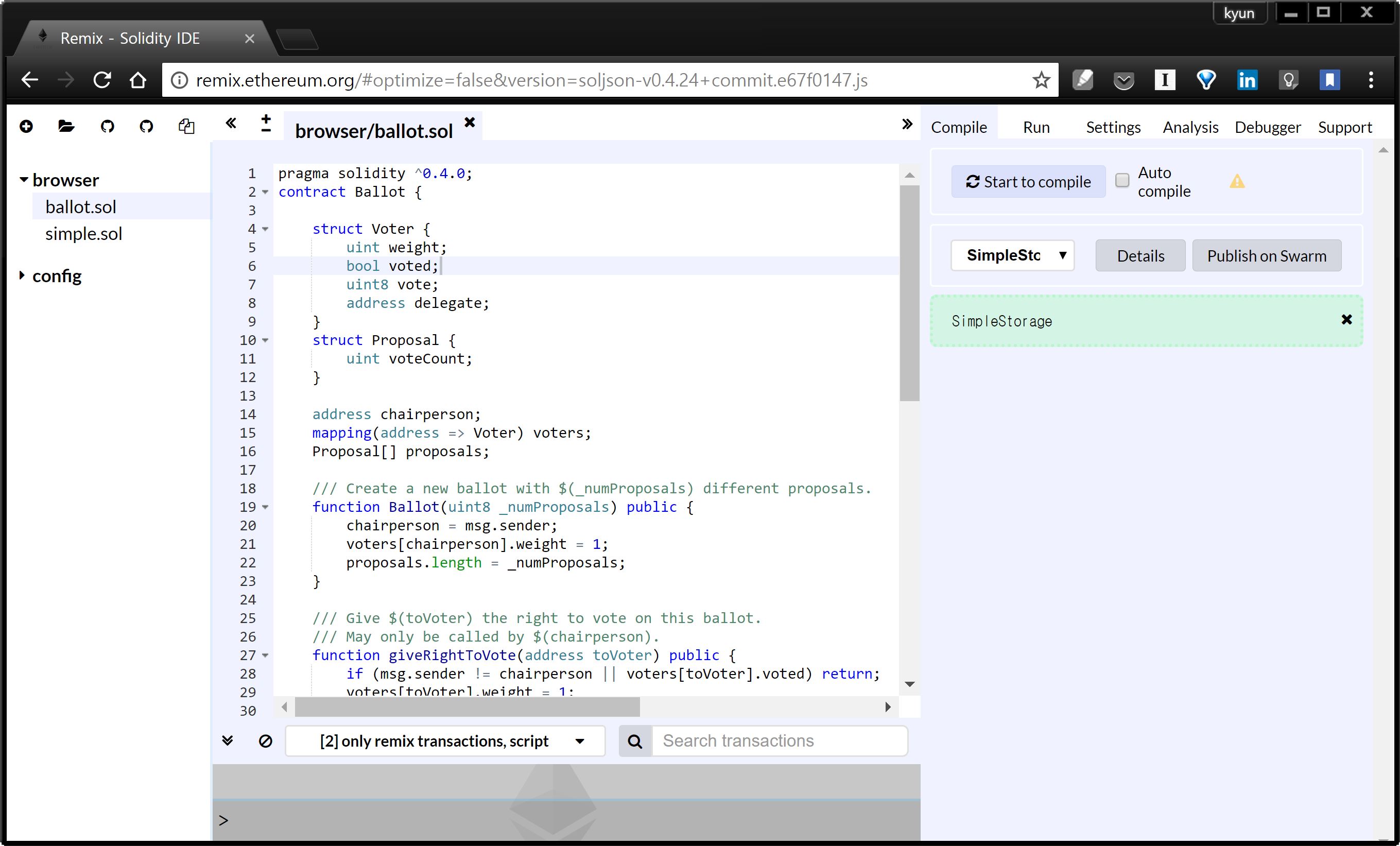Viewport: 1400px width, 846px height.
Task: Collapse the left file panel with double chevron
Action: [x=231, y=123]
